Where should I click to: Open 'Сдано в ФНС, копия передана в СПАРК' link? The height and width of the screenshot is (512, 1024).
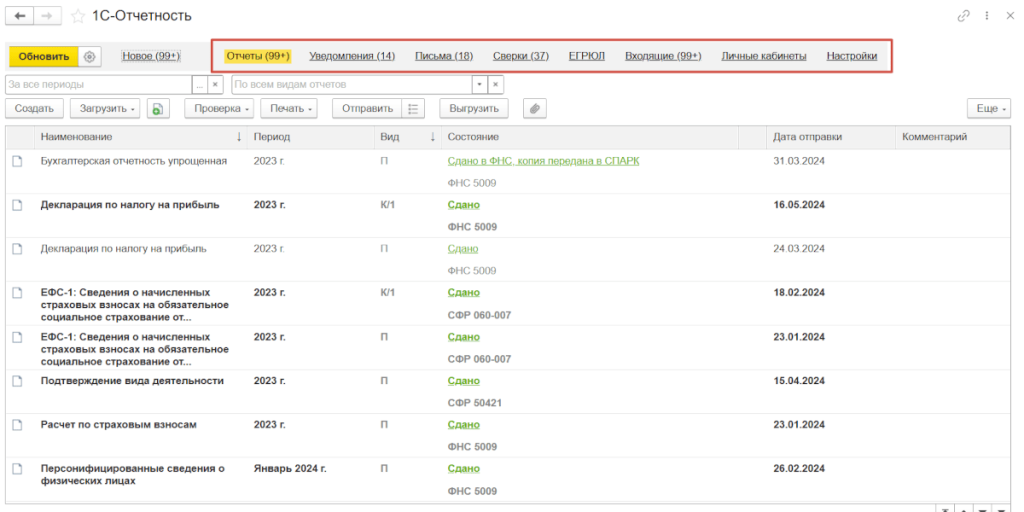[543, 161]
